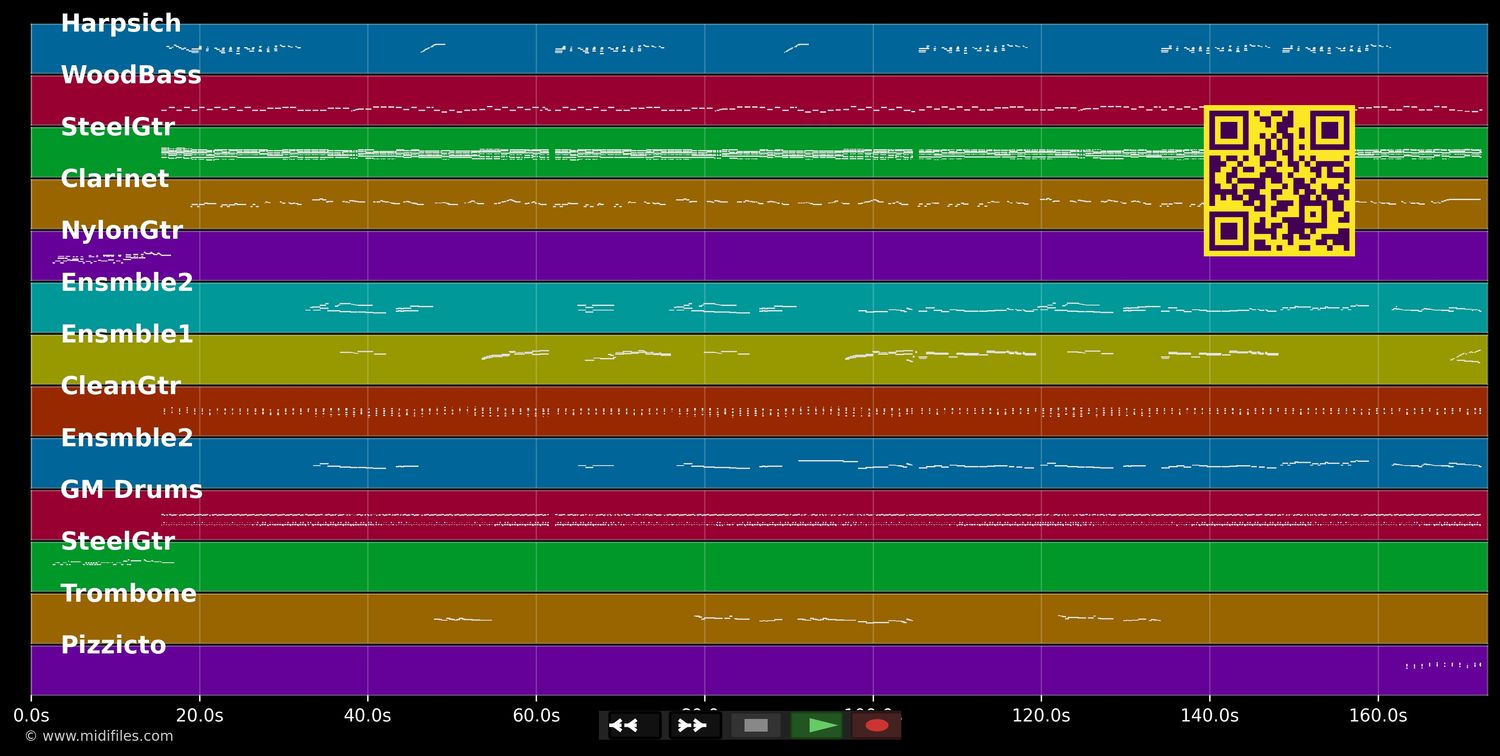Choose the Ensmble1 track label
This screenshot has width=1500, height=756.
pos(127,335)
